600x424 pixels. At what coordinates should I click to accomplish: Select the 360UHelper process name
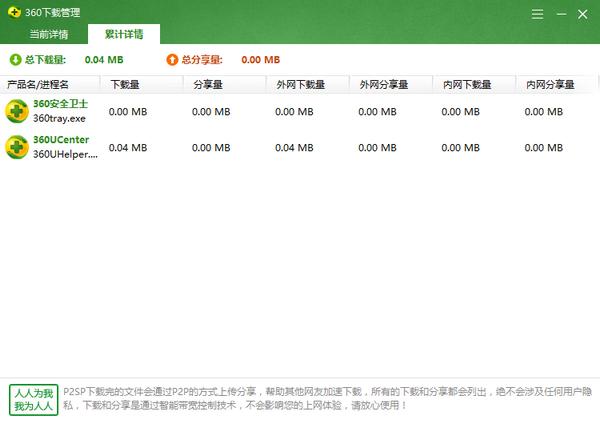point(65,154)
